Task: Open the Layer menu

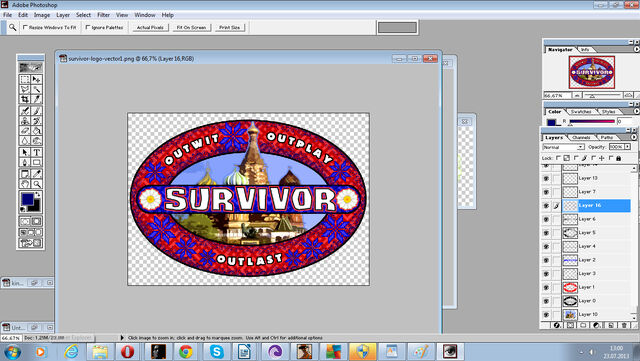Action: click(63, 15)
